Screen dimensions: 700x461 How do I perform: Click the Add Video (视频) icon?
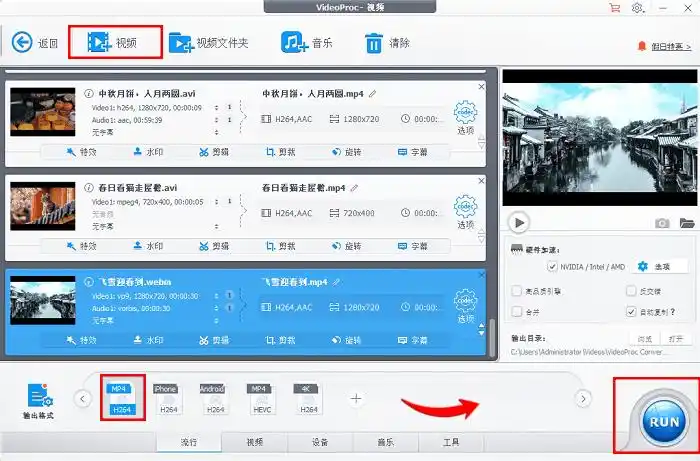(x=98, y=43)
